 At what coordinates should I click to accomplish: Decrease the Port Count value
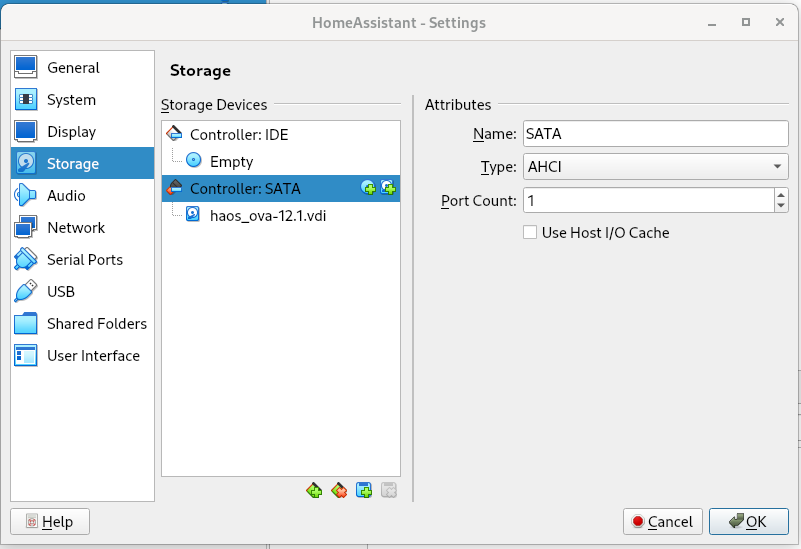click(780, 206)
